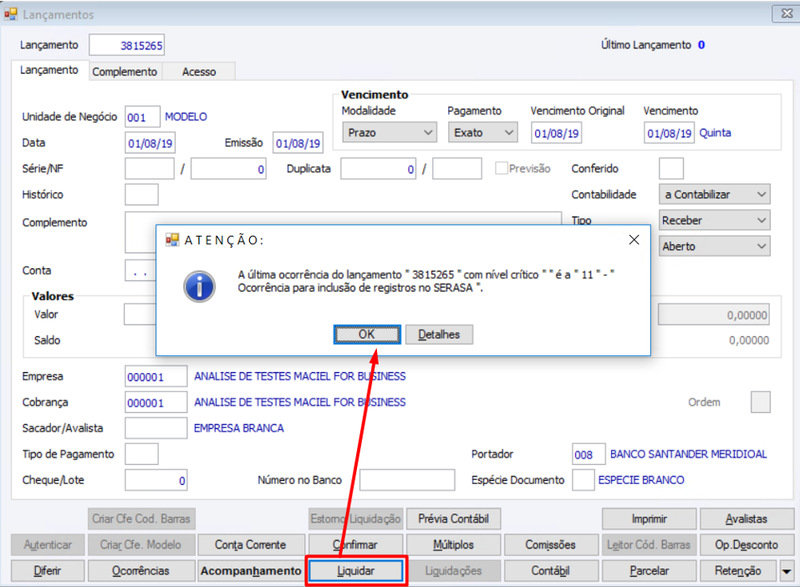
Task: Click the EMPRESA BRANCA text
Action: [x=239, y=428]
